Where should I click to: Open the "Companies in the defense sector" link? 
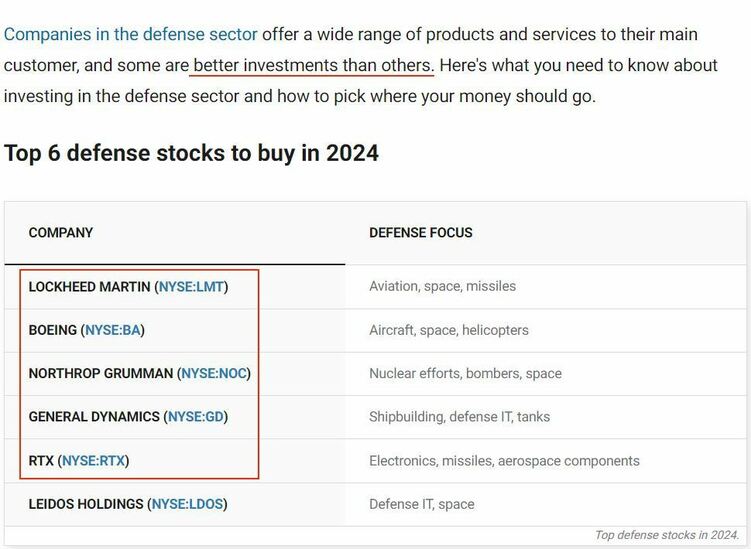pyautogui.click(x=131, y=34)
